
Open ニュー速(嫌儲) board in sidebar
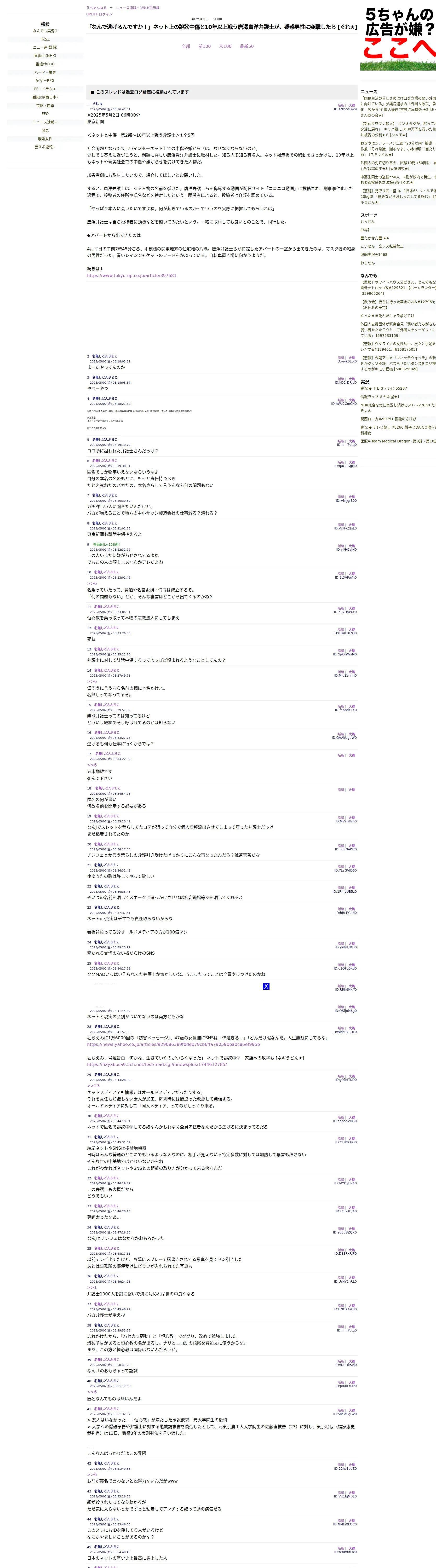(45, 48)
